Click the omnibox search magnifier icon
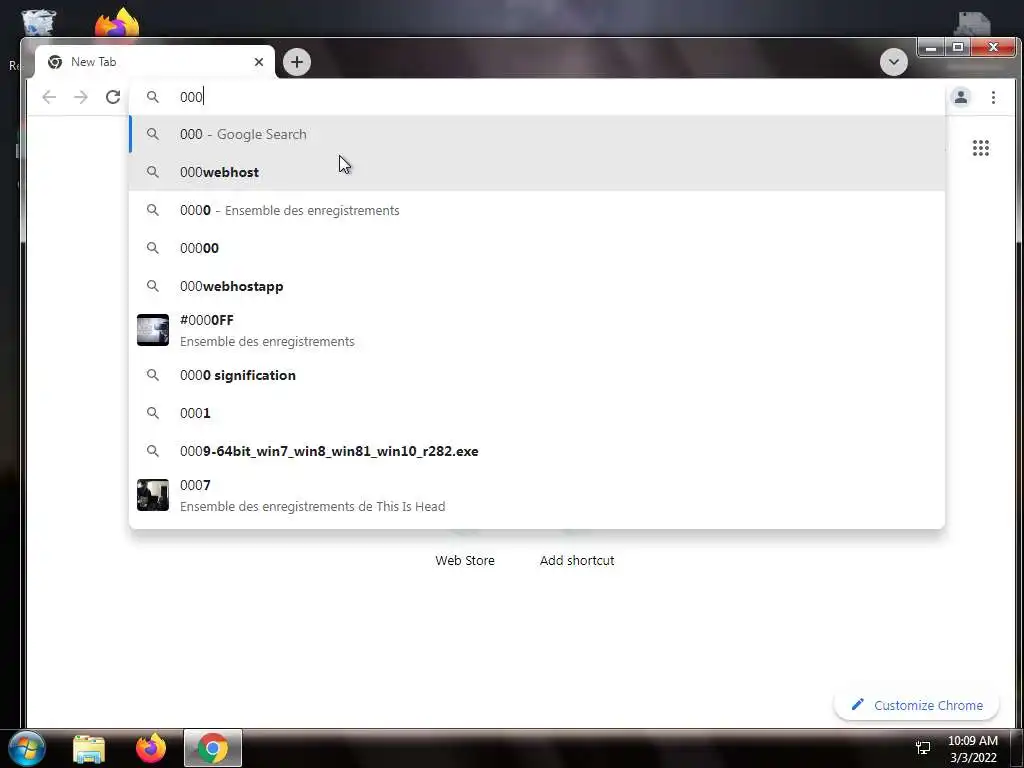The height and width of the screenshot is (768, 1024). point(153,97)
